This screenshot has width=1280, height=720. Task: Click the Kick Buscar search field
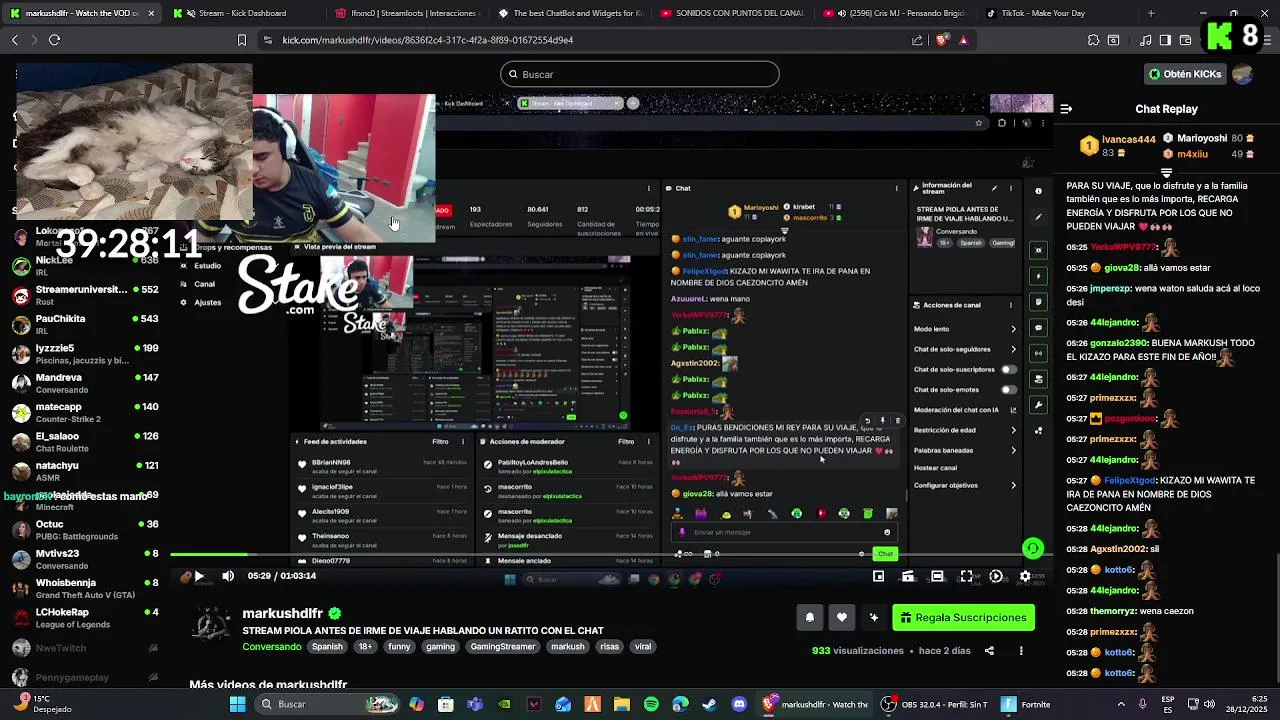(640, 74)
